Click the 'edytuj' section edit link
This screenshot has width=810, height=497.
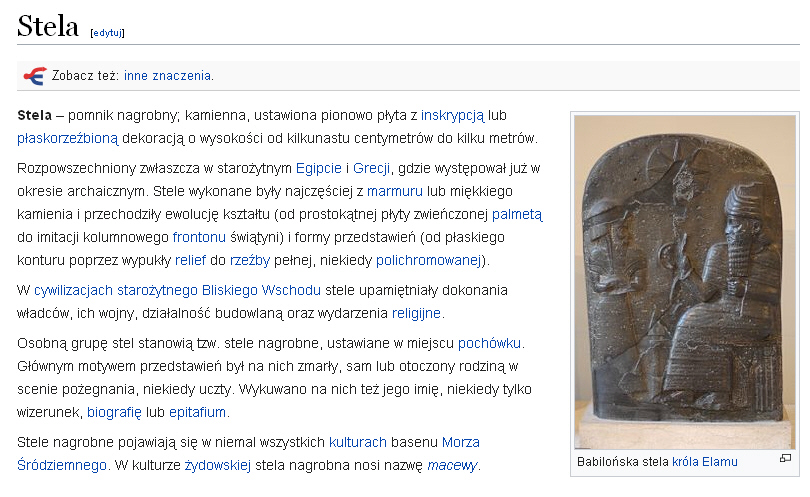pos(107,33)
